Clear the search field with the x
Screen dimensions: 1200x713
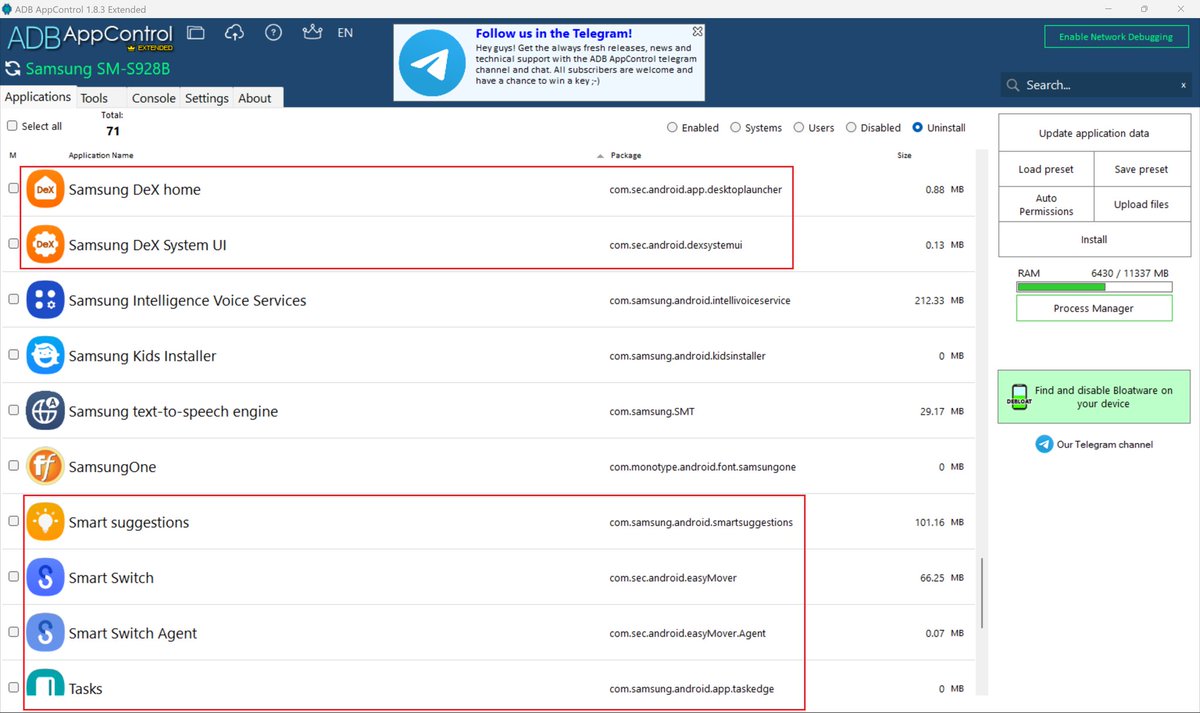[x=1183, y=85]
